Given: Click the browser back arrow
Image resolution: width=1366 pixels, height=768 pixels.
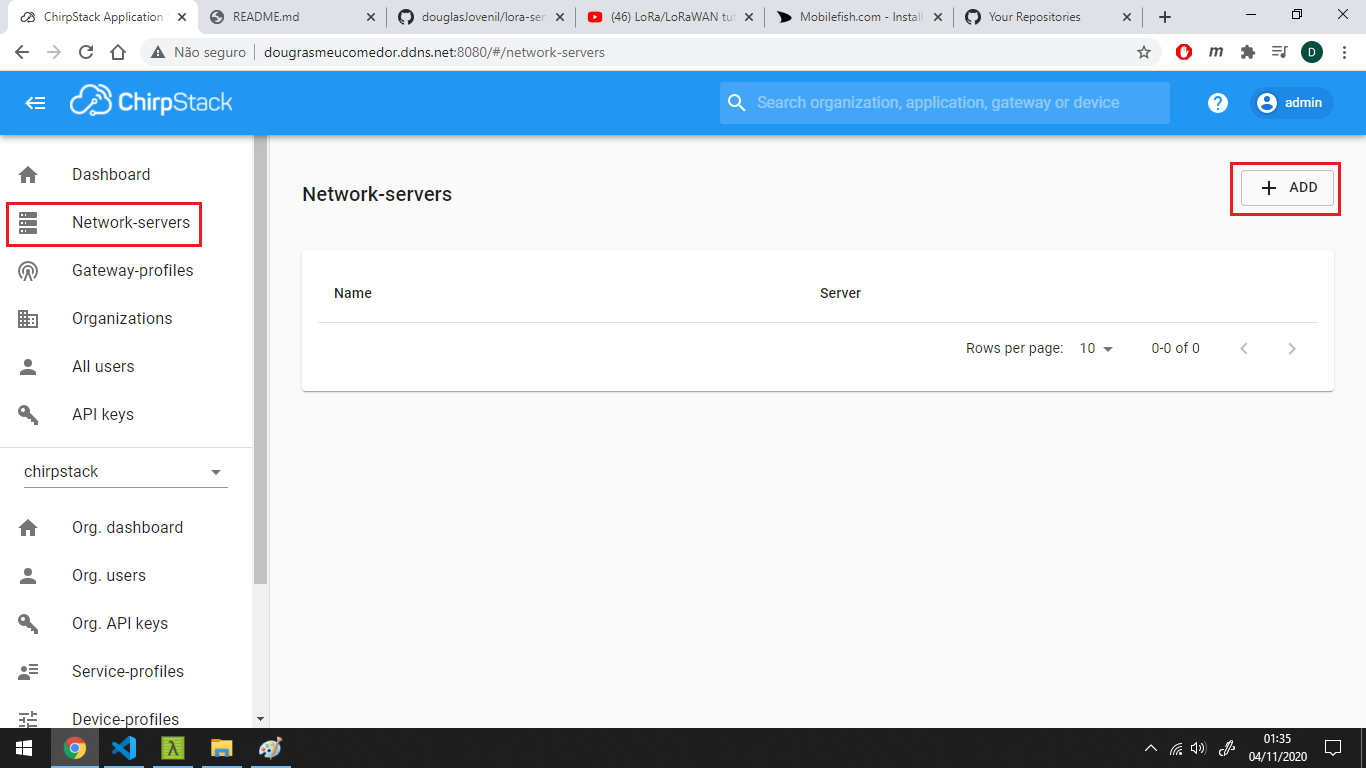Looking at the screenshot, I should (22, 52).
